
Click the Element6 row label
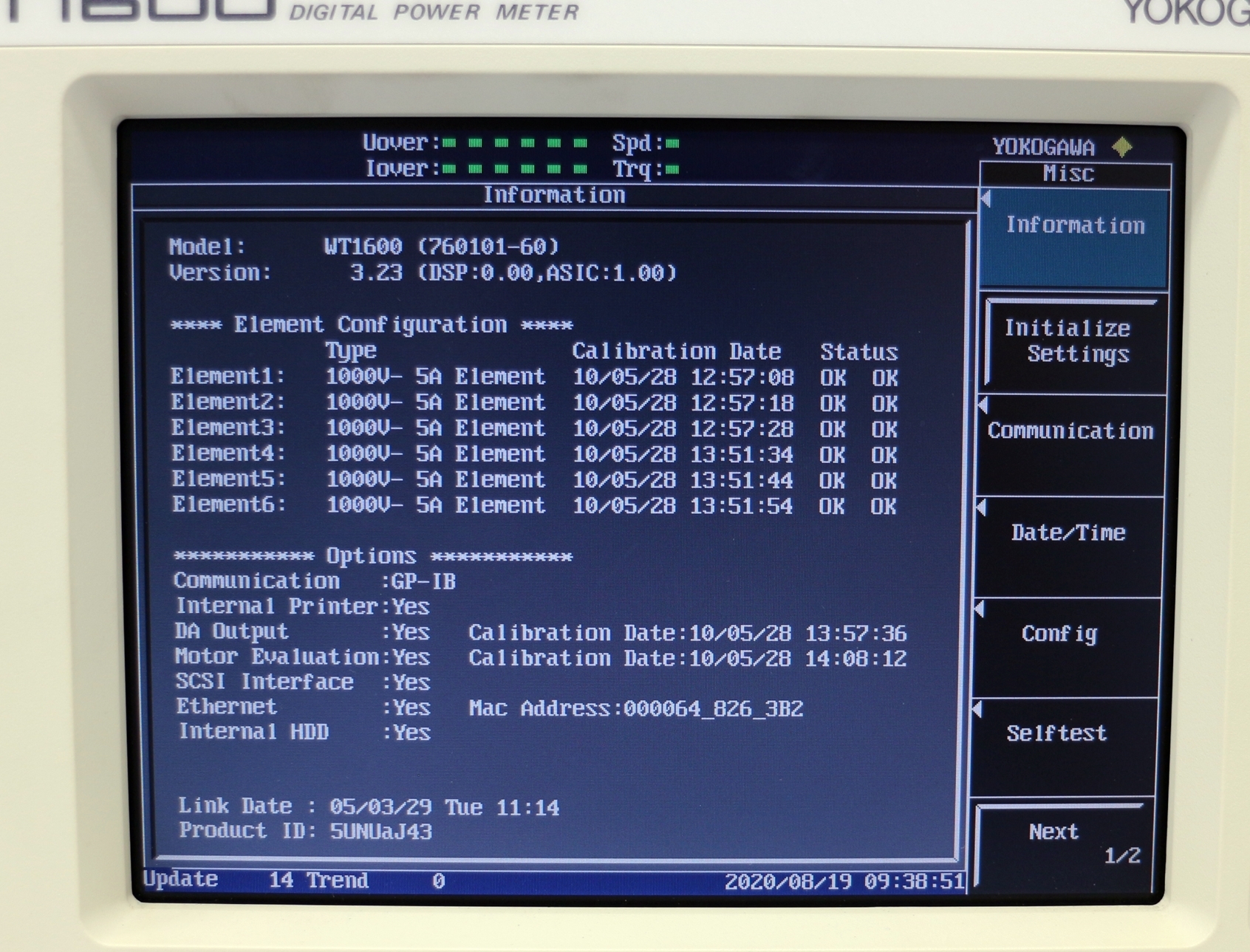pyautogui.click(x=229, y=505)
